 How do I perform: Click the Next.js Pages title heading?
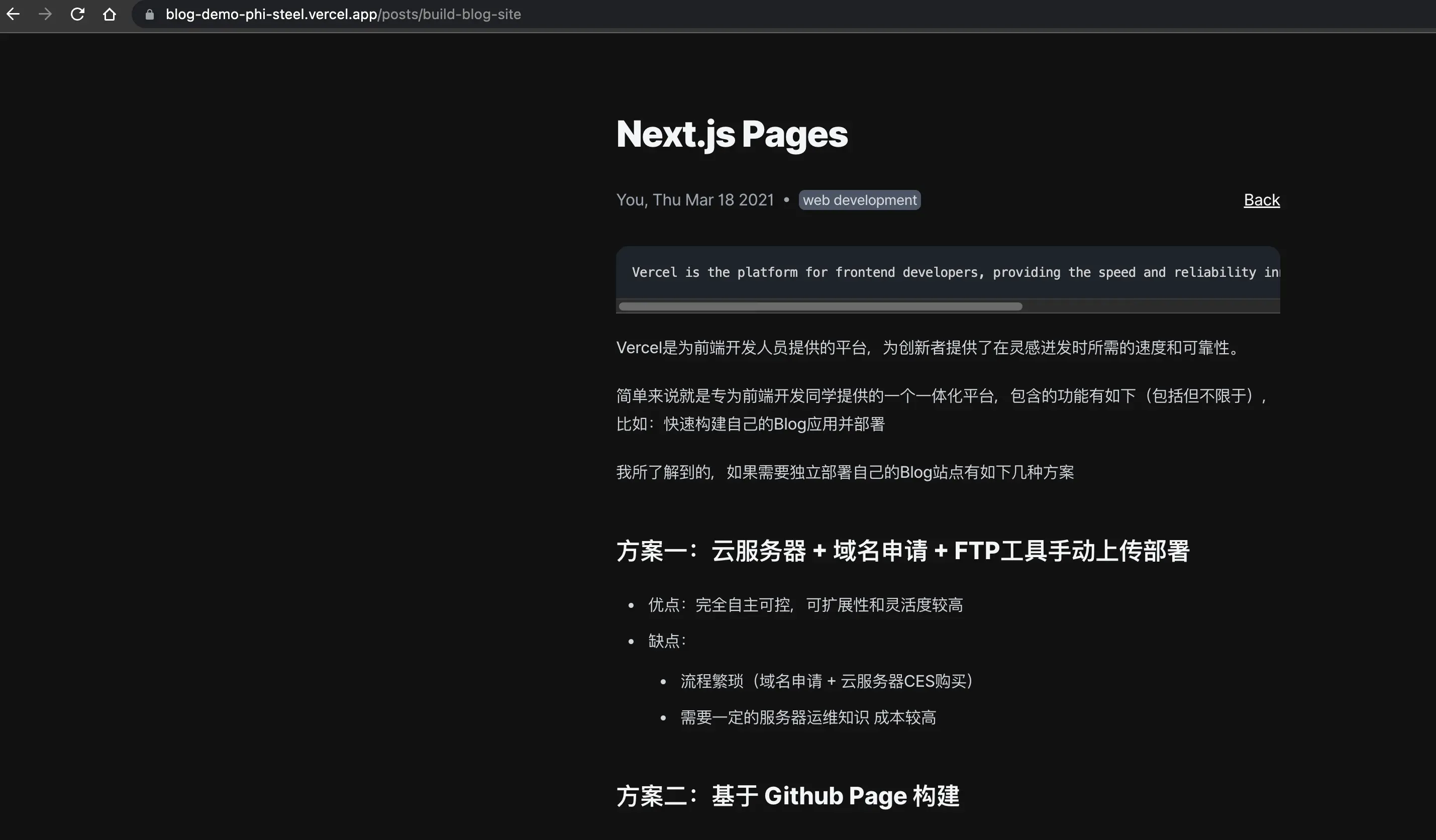tap(732, 135)
